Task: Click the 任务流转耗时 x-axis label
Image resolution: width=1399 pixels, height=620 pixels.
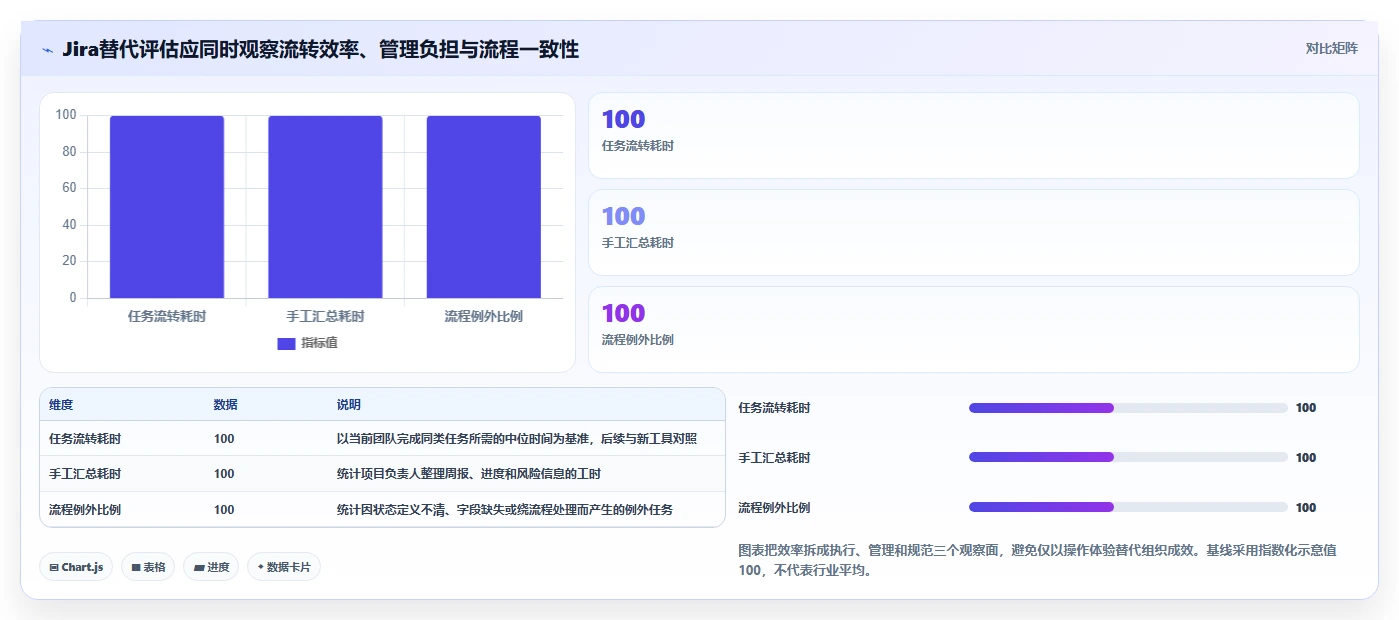Action: [x=167, y=316]
